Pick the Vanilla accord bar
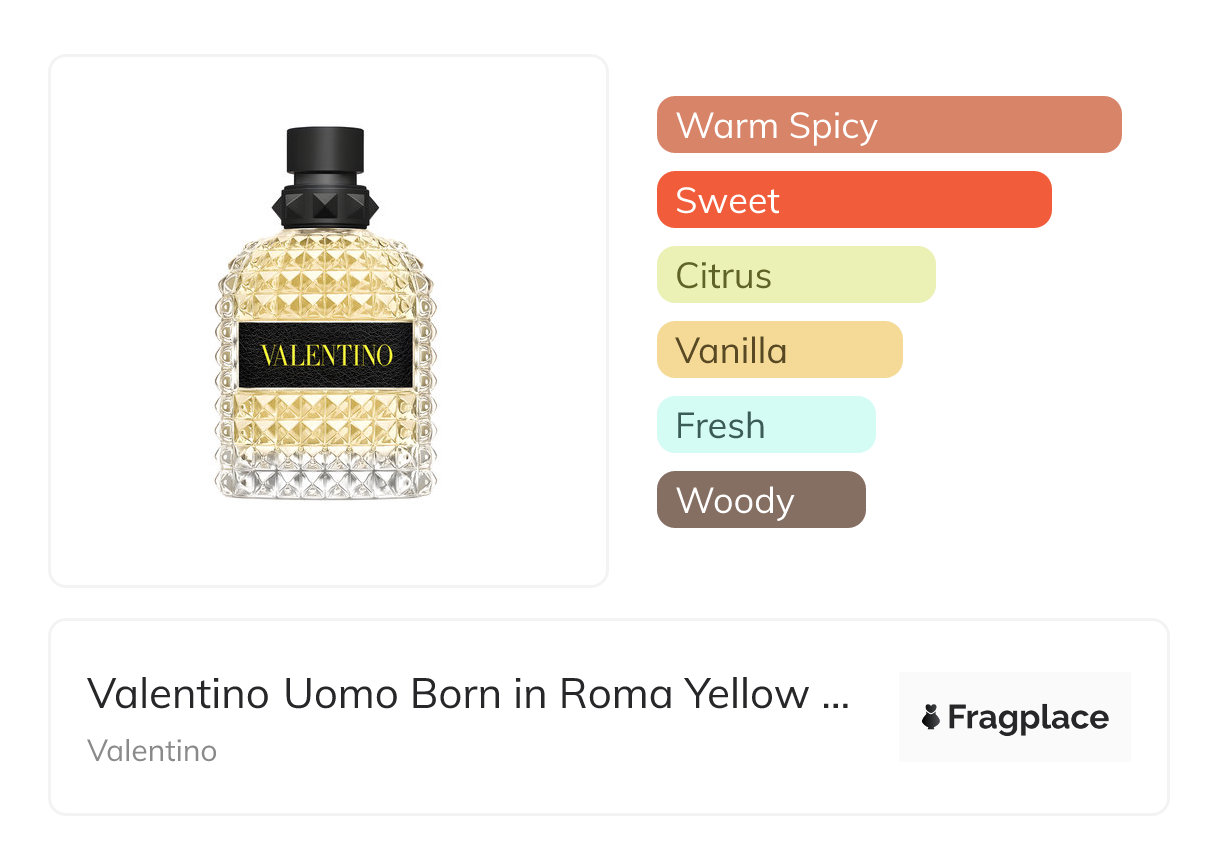This screenshot has width=1218, height=864. point(780,350)
